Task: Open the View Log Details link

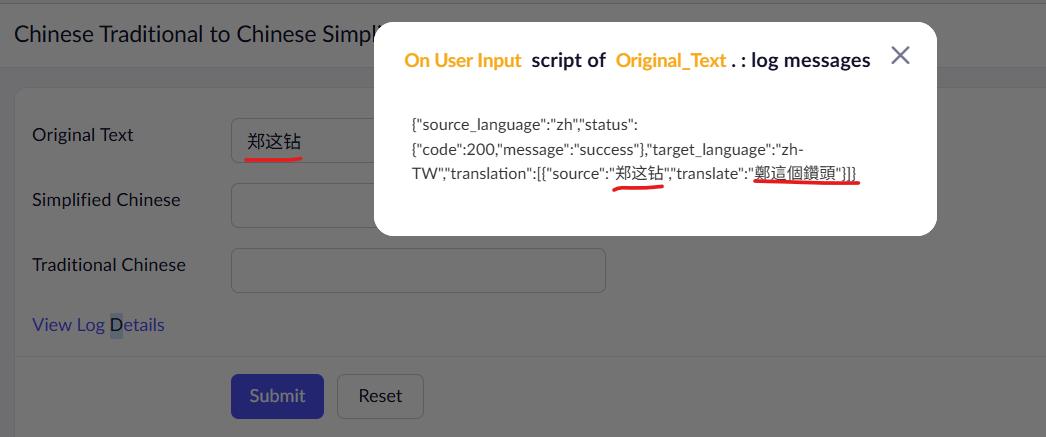Action: pos(98,325)
